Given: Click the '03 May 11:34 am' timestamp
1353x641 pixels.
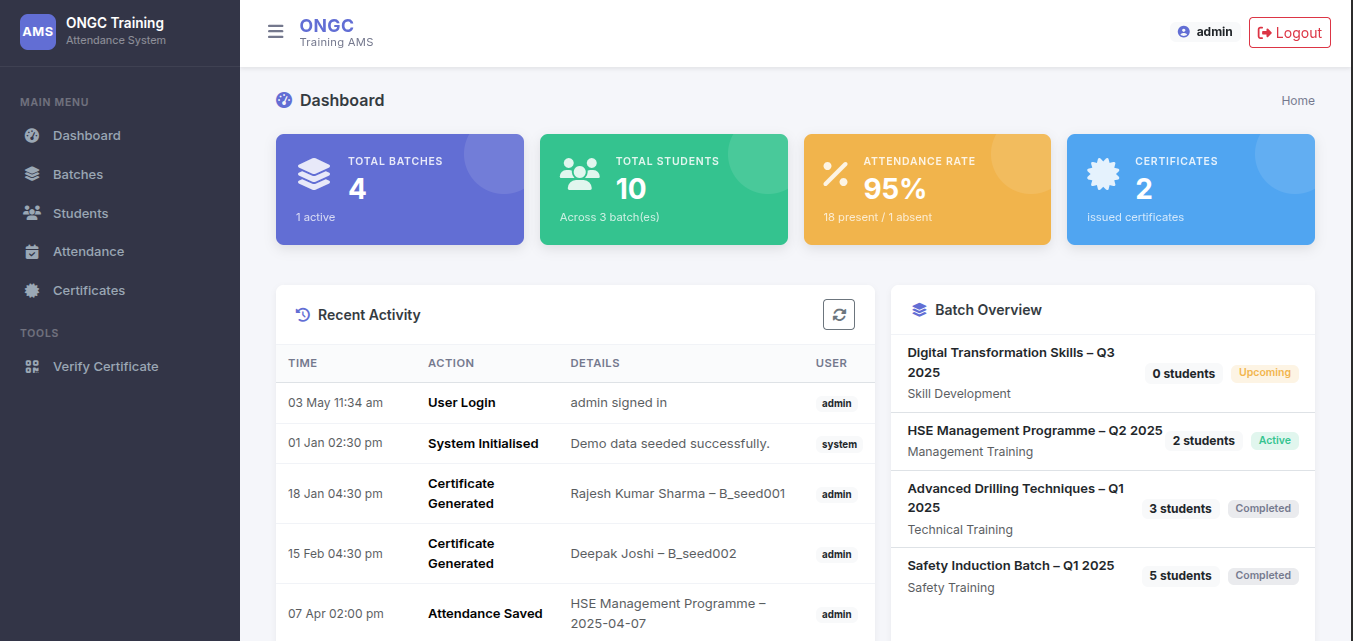Looking at the screenshot, I should [336, 403].
